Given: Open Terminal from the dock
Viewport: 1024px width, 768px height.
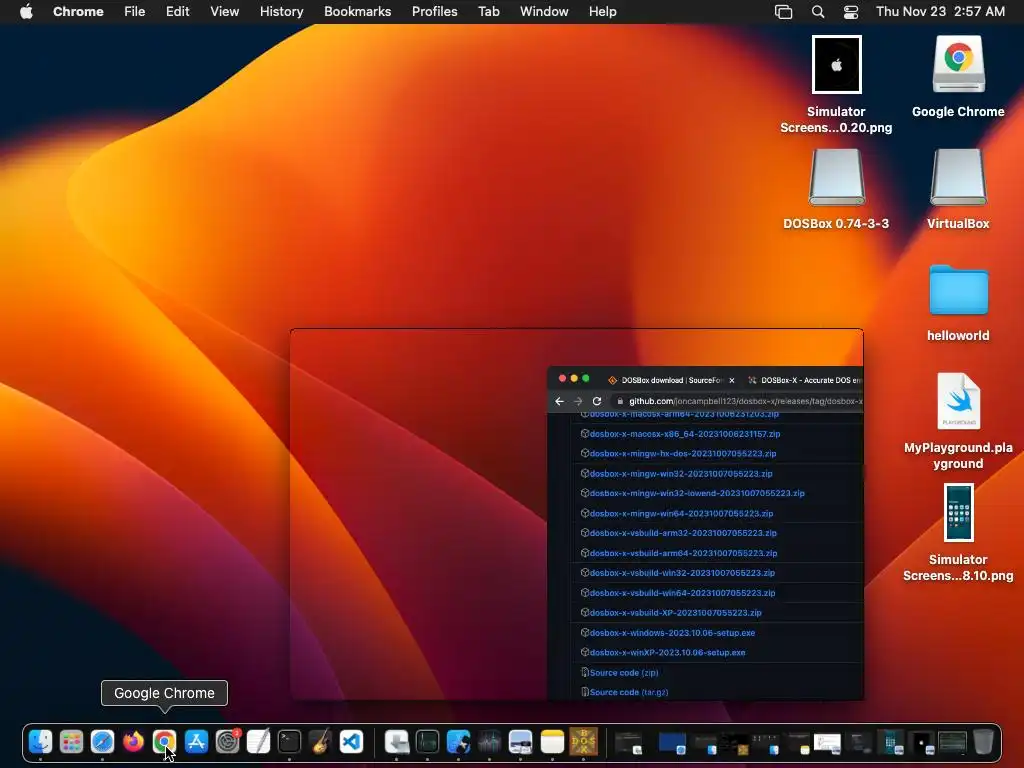Looking at the screenshot, I should [289, 742].
